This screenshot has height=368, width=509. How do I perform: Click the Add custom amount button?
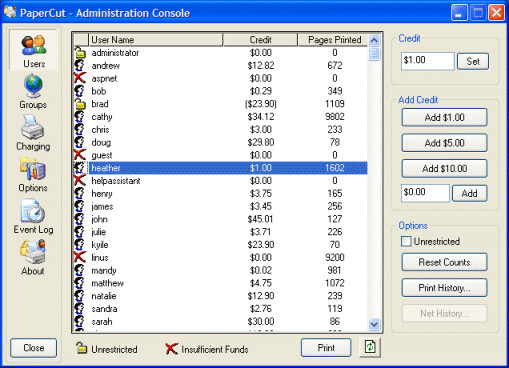[469, 193]
